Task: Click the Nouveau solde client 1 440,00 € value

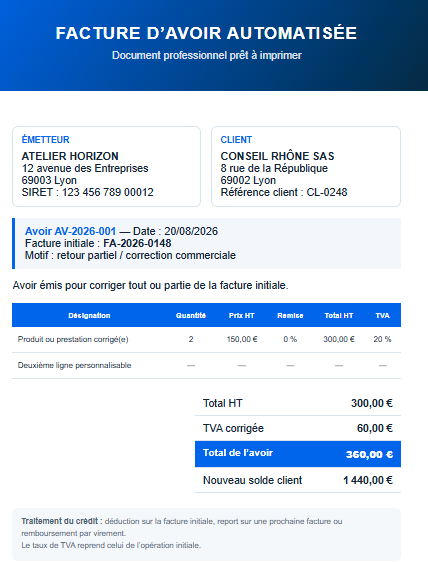Action: 368,480
